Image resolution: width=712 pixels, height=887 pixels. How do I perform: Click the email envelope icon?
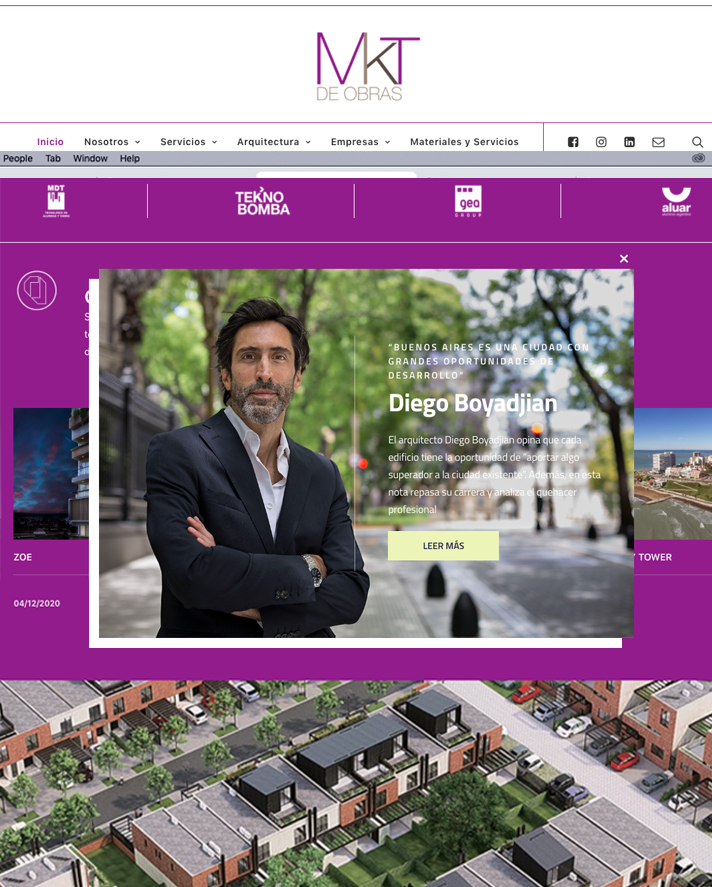click(658, 142)
